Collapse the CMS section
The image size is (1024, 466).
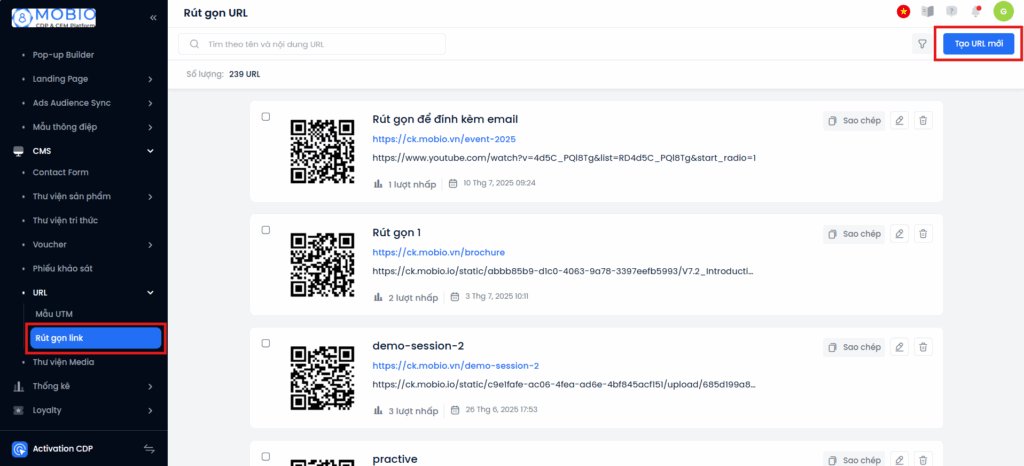point(150,151)
